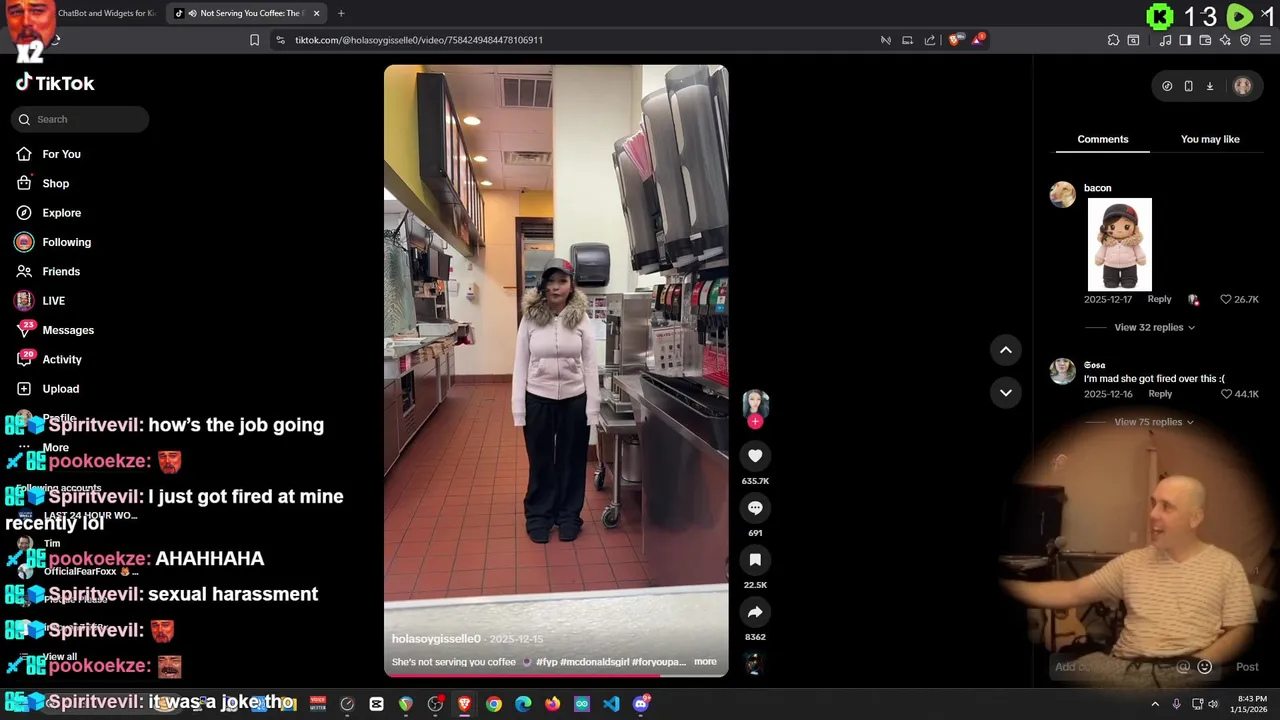Image resolution: width=1280 pixels, height=720 pixels.
Task: Open comments via the speech bubble icon
Action: click(755, 508)
